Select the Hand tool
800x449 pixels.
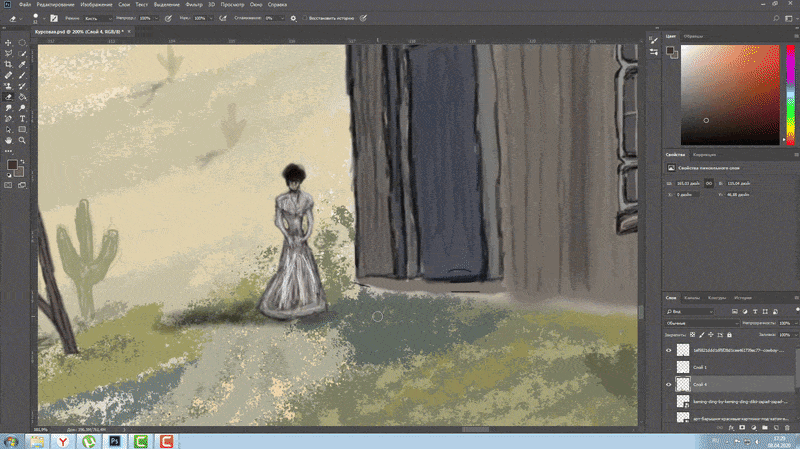point(8,140)
